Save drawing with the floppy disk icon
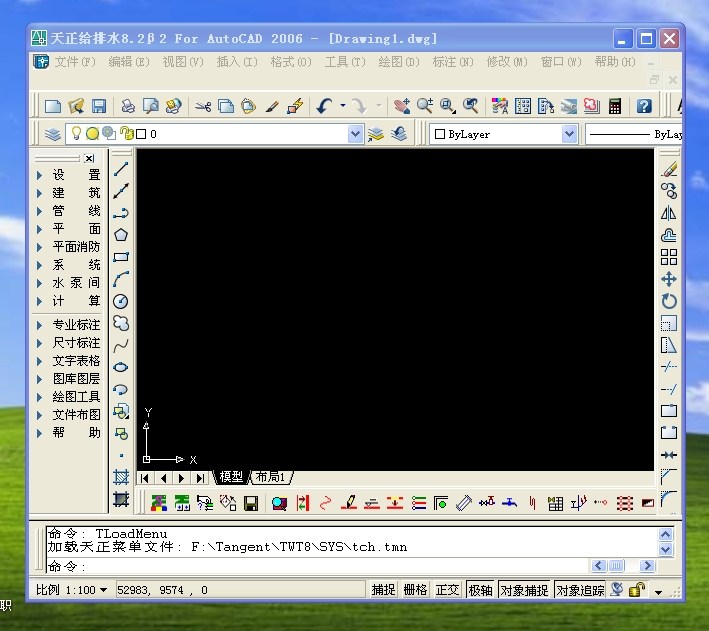 pyautogui.click(x=99, y=107)
